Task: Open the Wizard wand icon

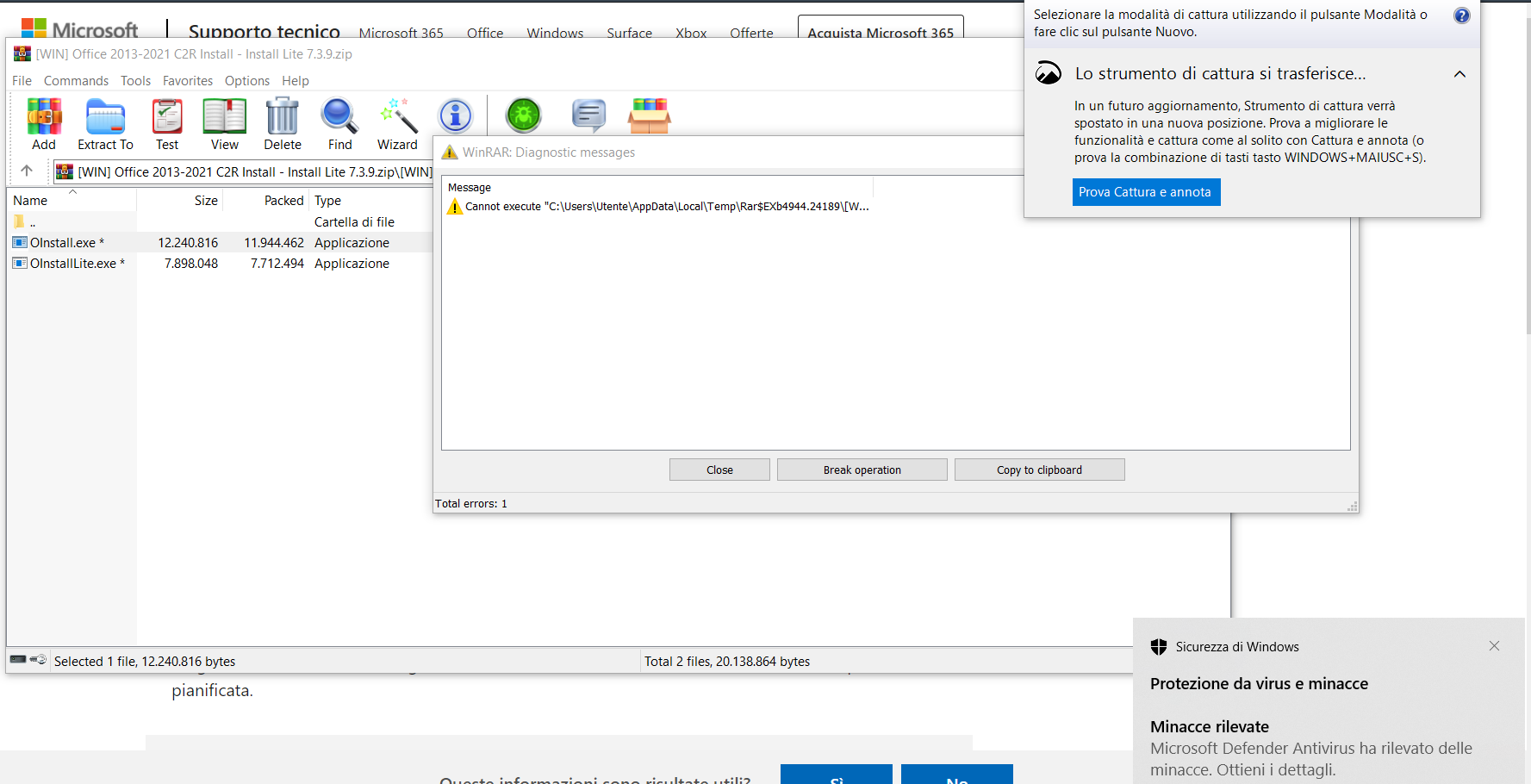Action: tap(398, 116)
